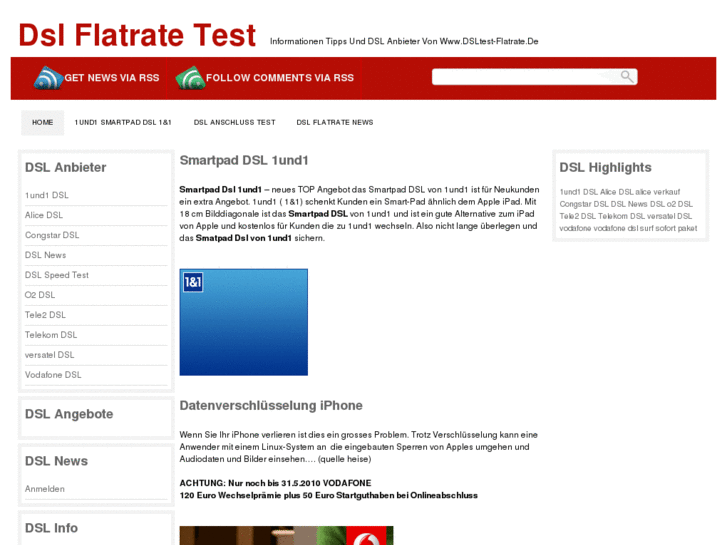Click the site tagline with Www.DSLtest-Flatrate.De

click(404, 41)
